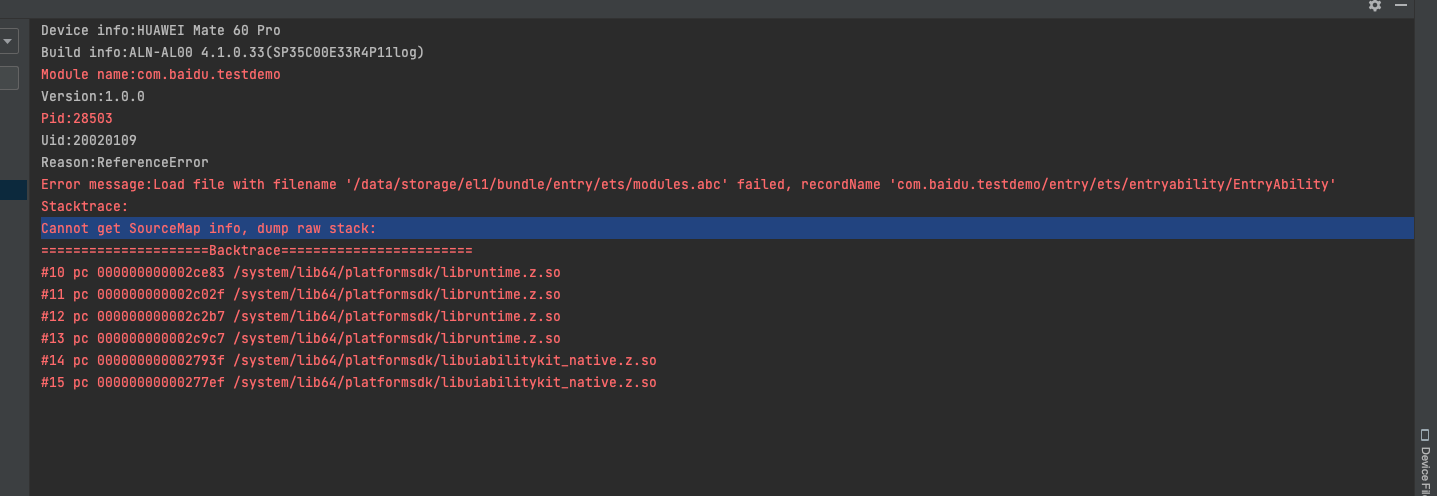Hide the log panel with minimize dash
Viewport: 1437px width, 496px height.
point(1400,5)
